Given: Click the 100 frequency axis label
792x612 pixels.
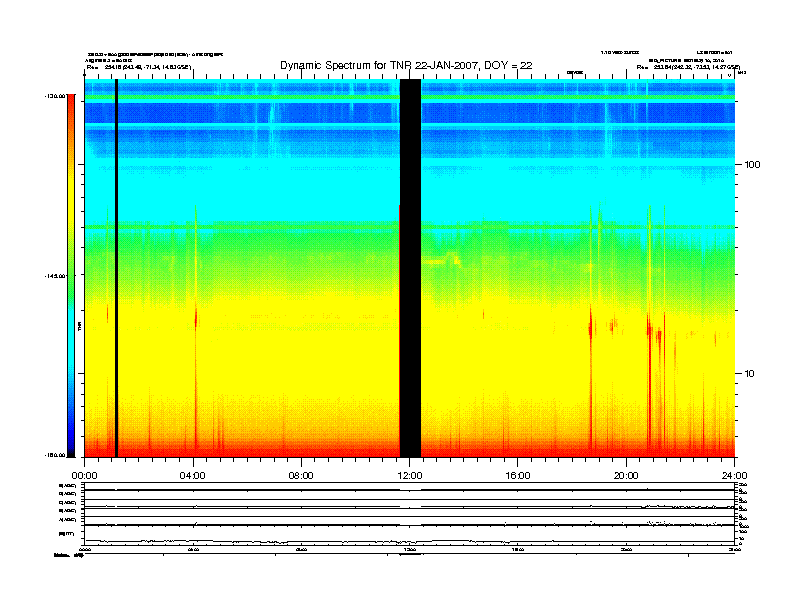Looking at the screenshot, I should (x=752, y=165).
